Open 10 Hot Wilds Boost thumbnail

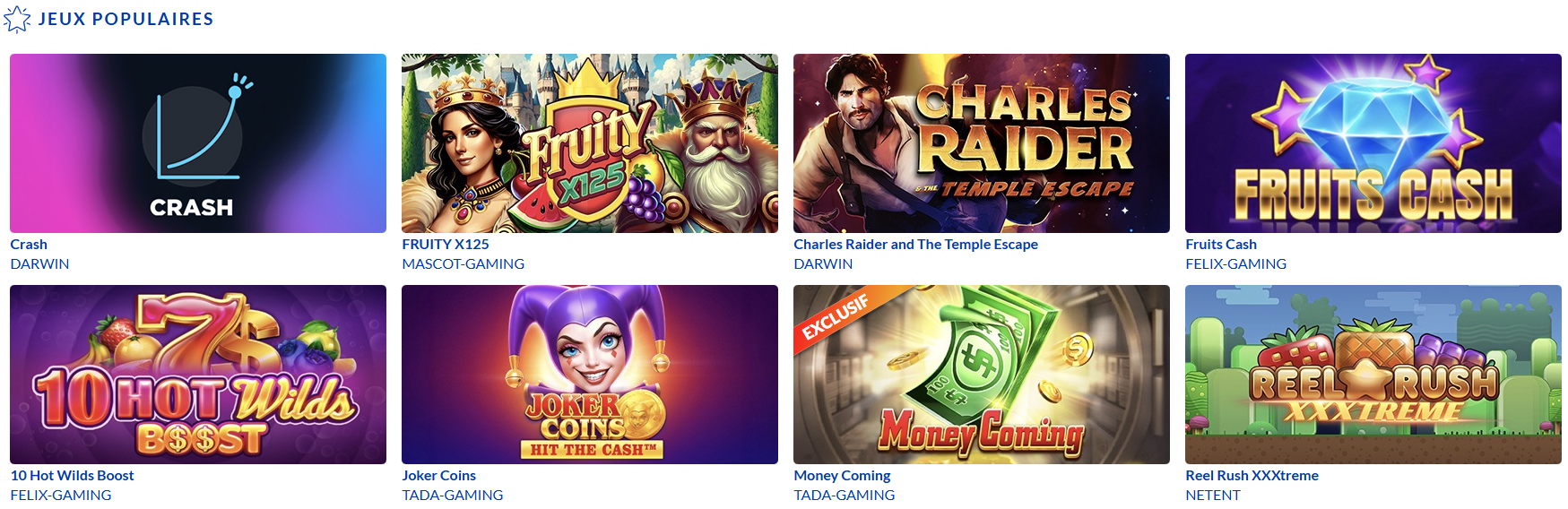tap(198, 375)
